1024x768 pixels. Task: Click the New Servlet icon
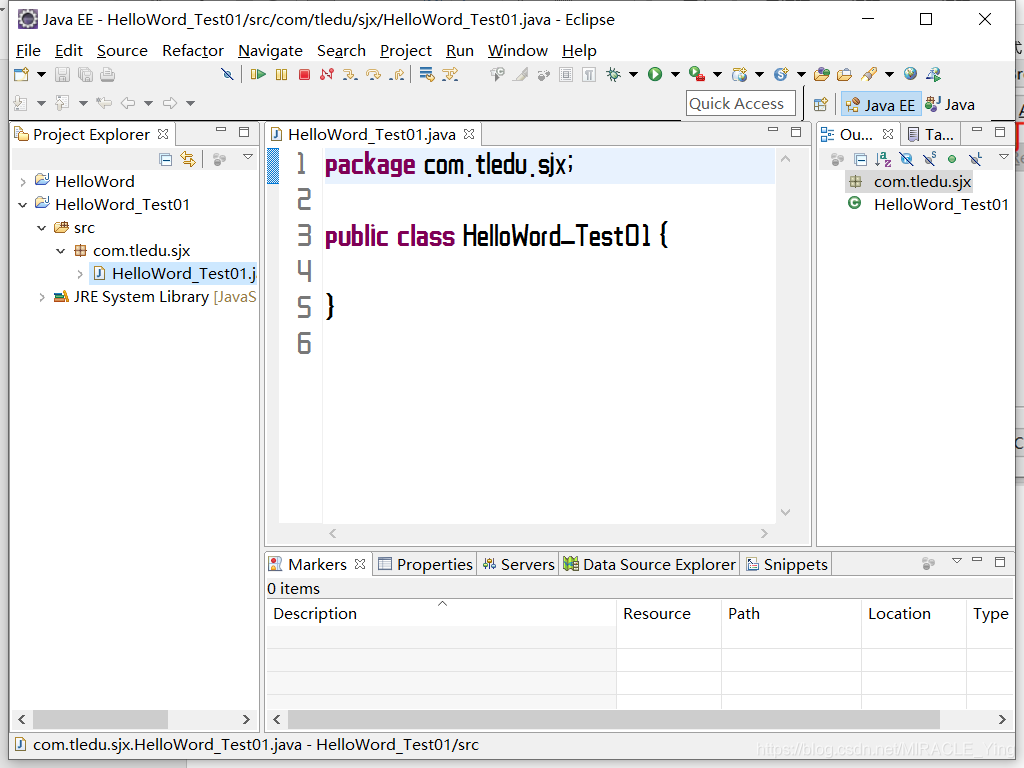pos(781,74)
